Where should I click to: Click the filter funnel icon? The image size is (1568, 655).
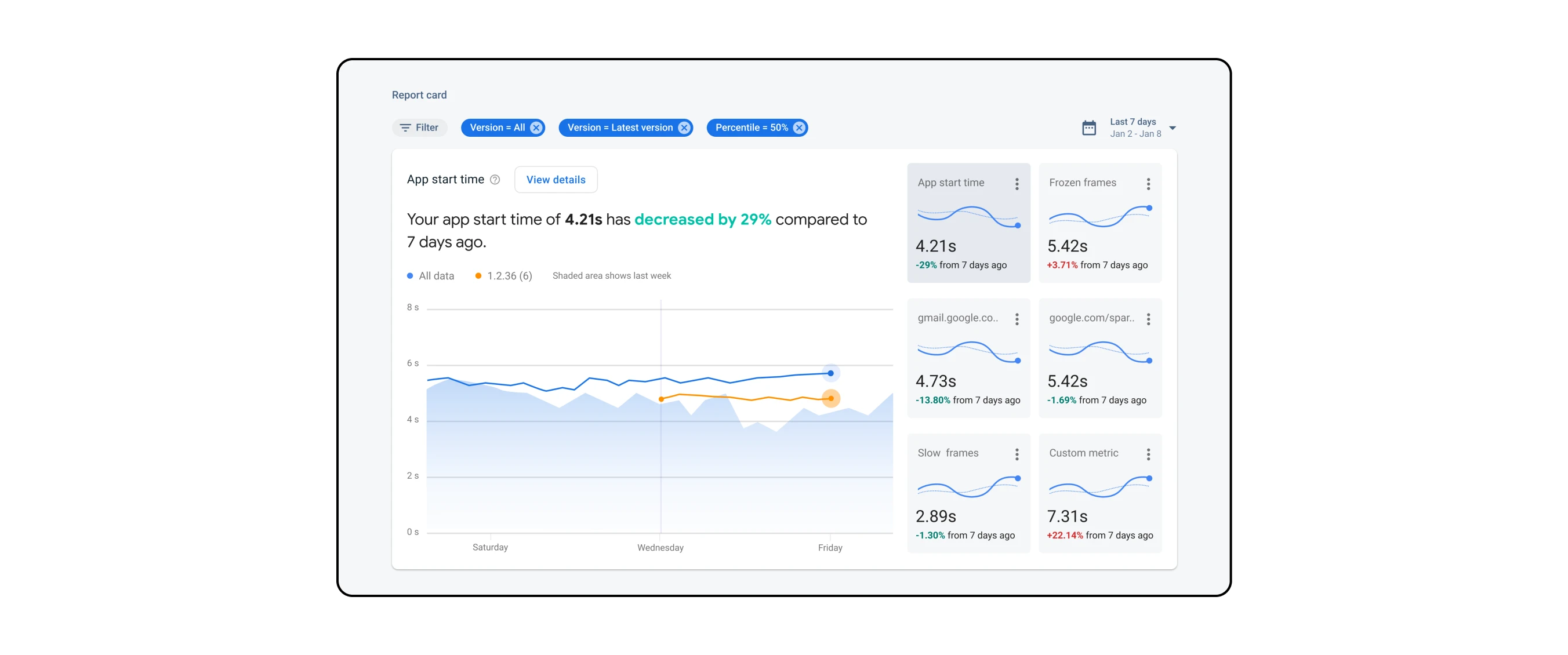pyautogui.click(x=406, y=128)
